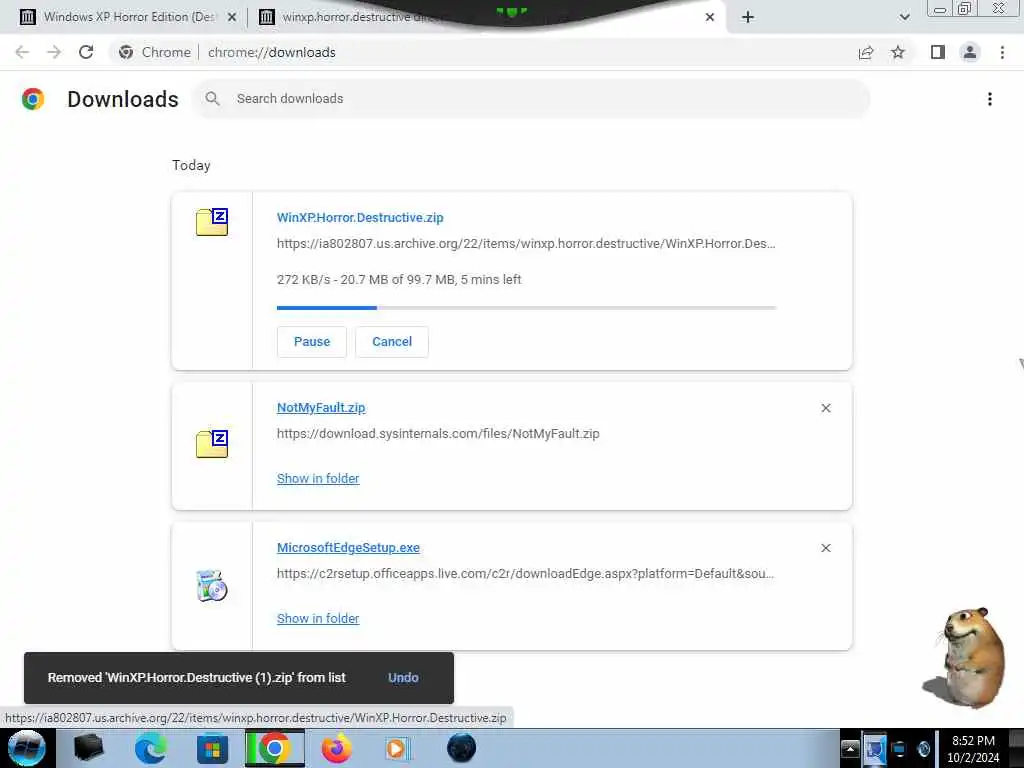Show hidden system tray icons
The width and height of the screenshot is (1024, 768).
850,749
